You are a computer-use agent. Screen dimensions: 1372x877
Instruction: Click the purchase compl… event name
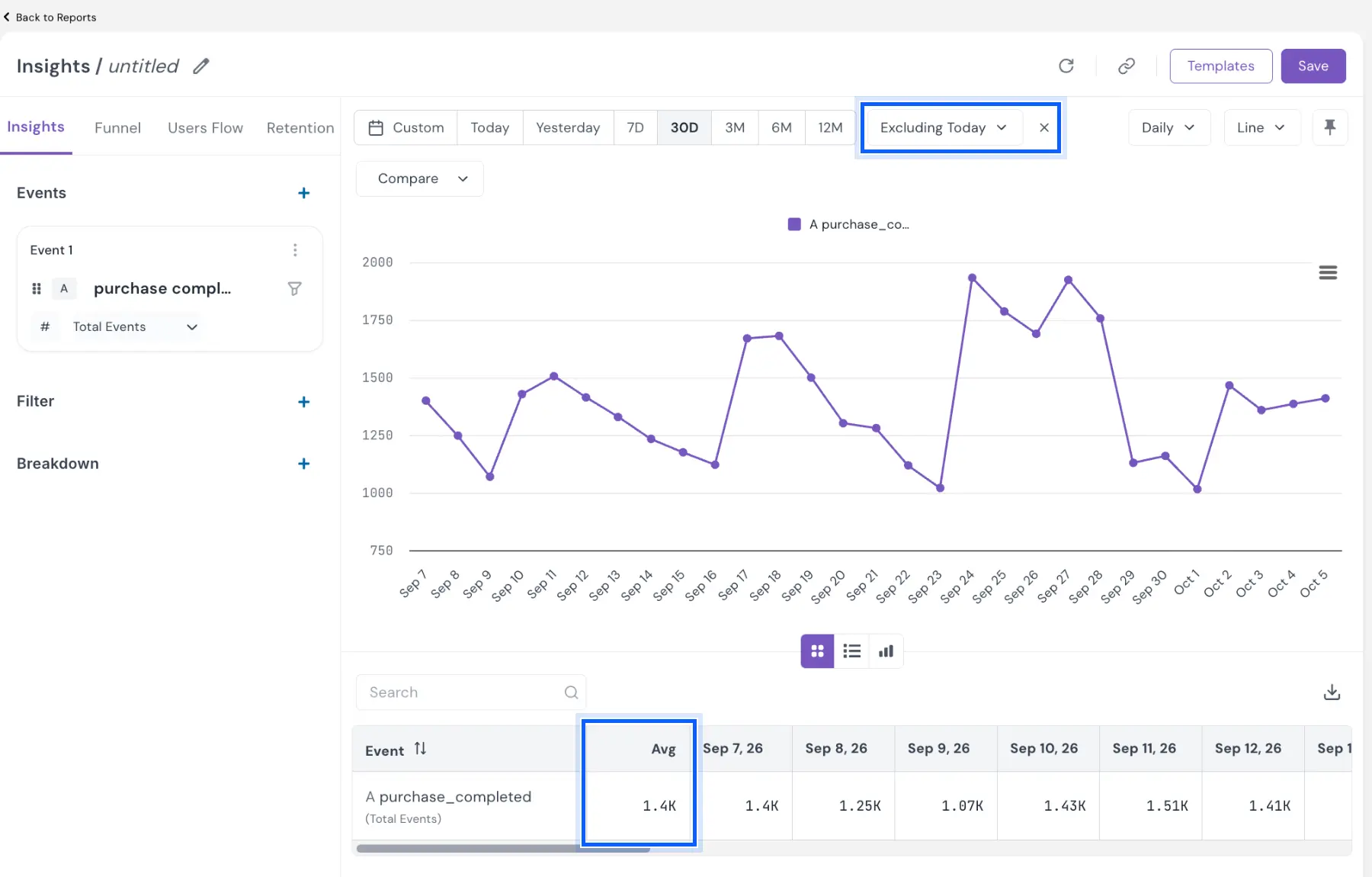162,288
